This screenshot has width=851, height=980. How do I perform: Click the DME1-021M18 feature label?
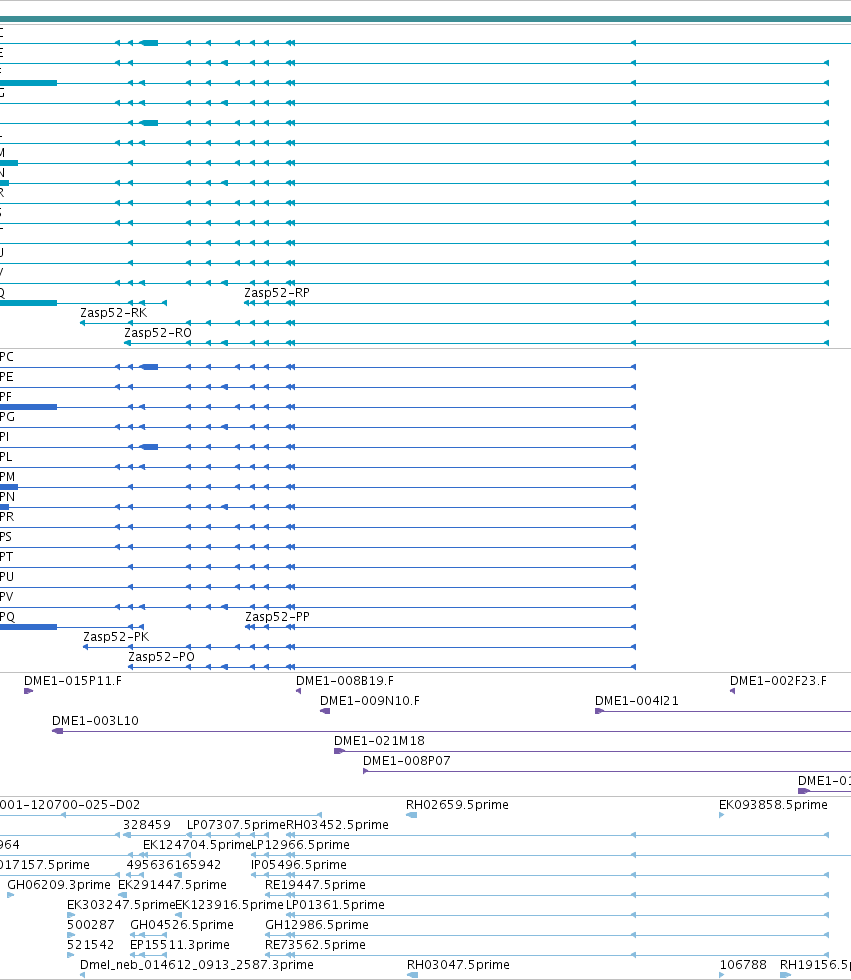coord(379,741)
